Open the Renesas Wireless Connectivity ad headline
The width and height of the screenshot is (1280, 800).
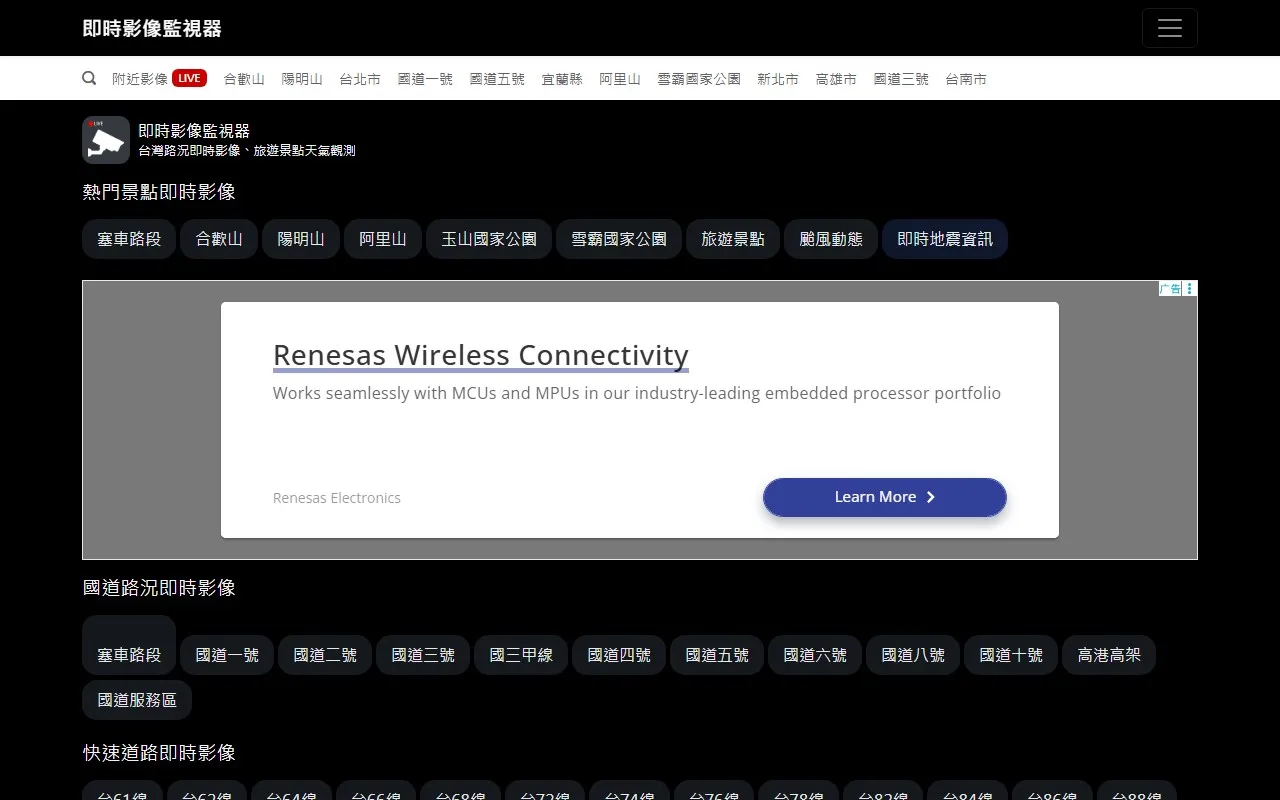481,355
